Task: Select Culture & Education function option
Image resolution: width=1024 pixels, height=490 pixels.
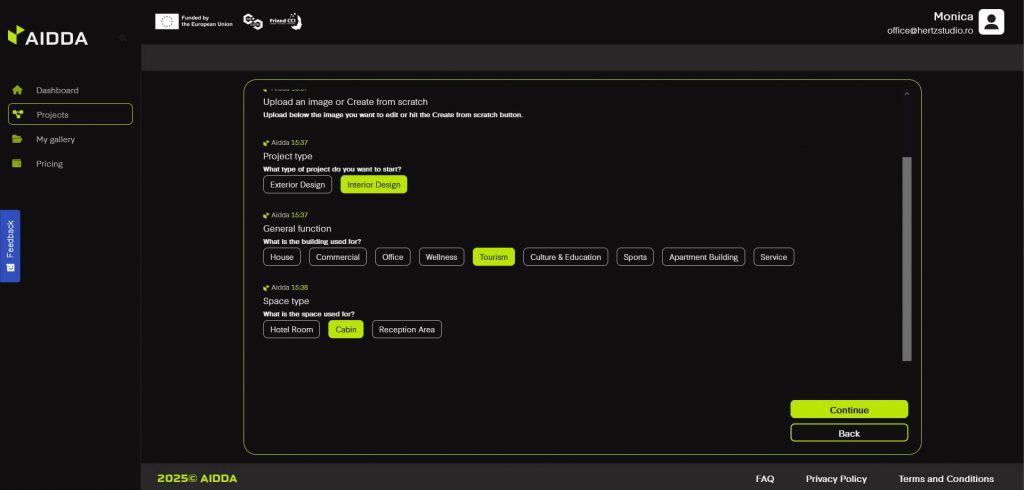Action: point(565,257)
